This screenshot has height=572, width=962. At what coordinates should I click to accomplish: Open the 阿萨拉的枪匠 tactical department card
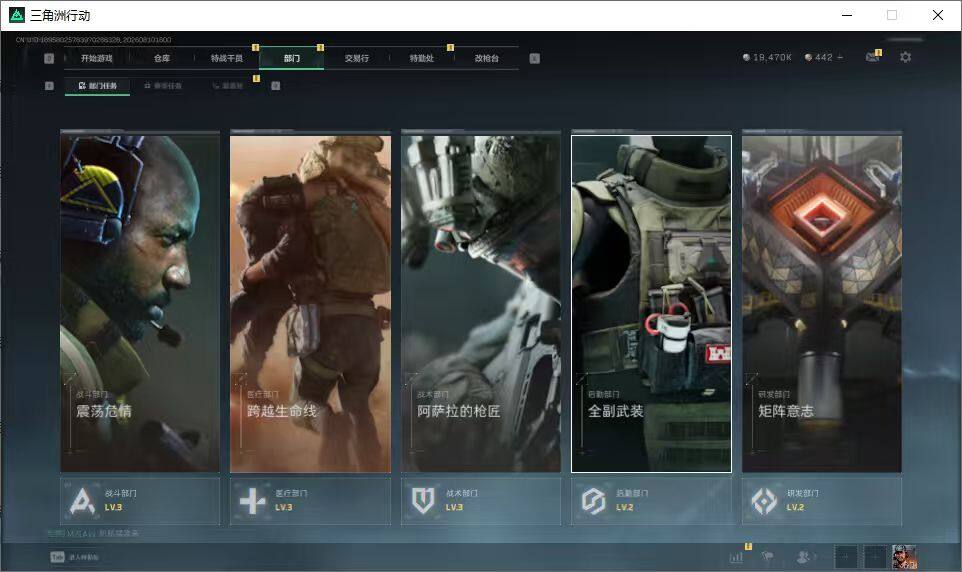[481, 304]
